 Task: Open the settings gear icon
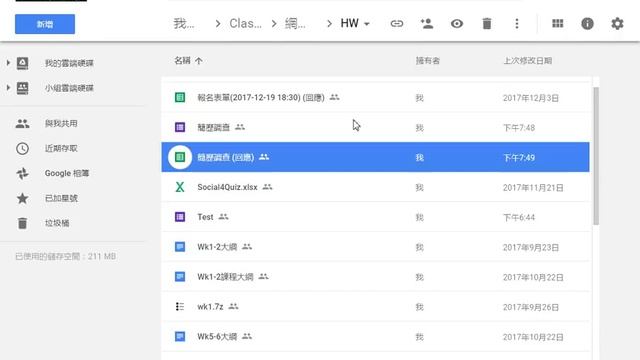(x=617, y=24)
